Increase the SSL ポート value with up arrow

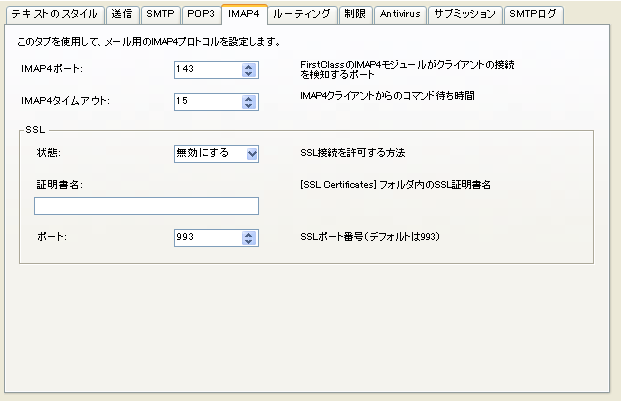(x=249, y=233)
